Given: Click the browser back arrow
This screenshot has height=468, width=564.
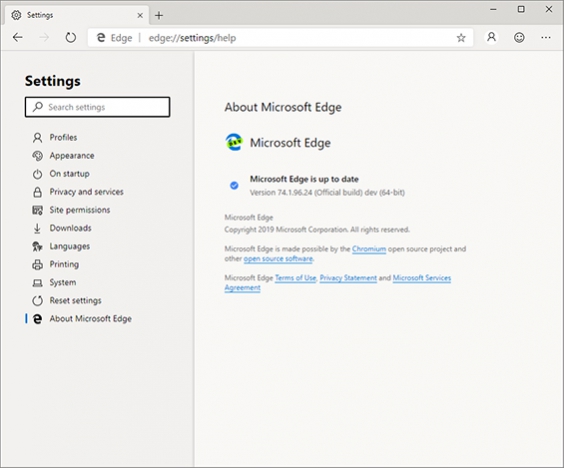Looking at the screenshot, I should [17, 37].
